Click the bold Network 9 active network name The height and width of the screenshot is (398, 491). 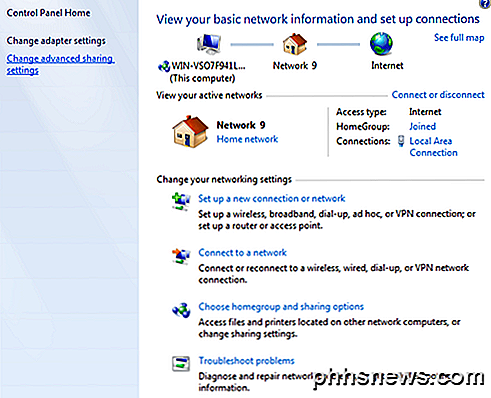click(241, 125)
